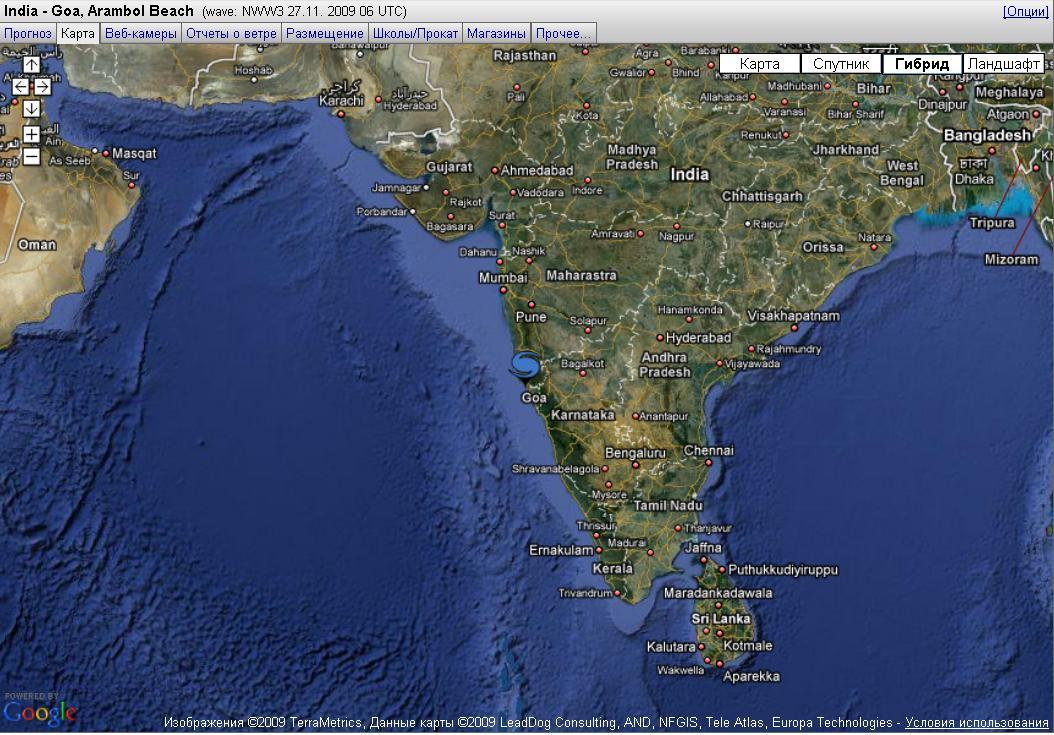
Task: Zoom in with the plus button
Action: tap(32, 134)
